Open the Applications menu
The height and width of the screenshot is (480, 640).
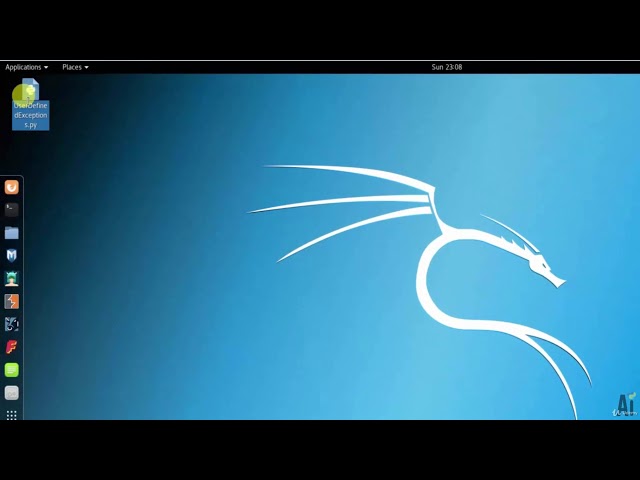point(27,67)
